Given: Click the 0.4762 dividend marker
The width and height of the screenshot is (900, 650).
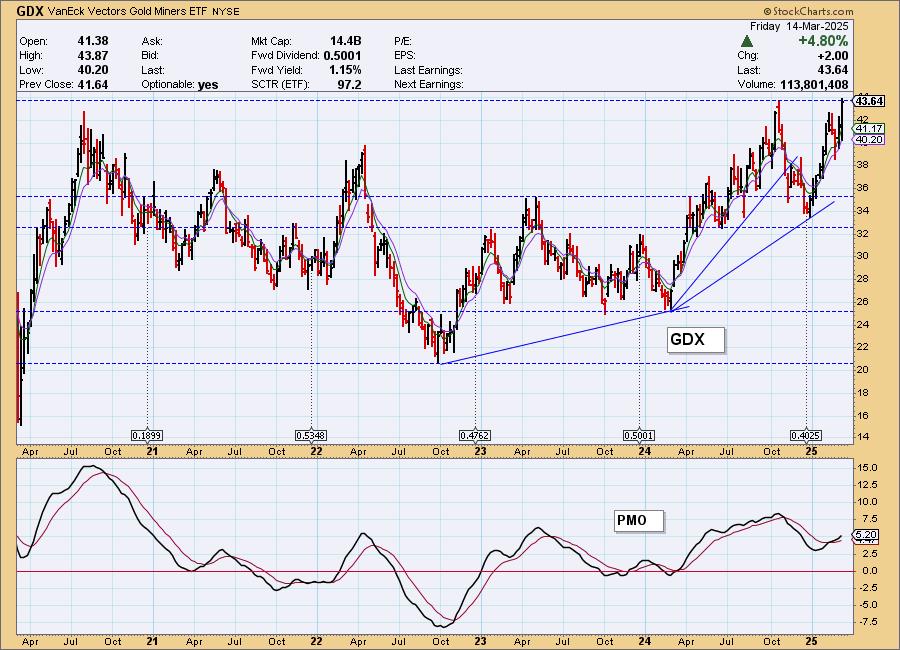Looking at the screenshot, I should point(475,435).
